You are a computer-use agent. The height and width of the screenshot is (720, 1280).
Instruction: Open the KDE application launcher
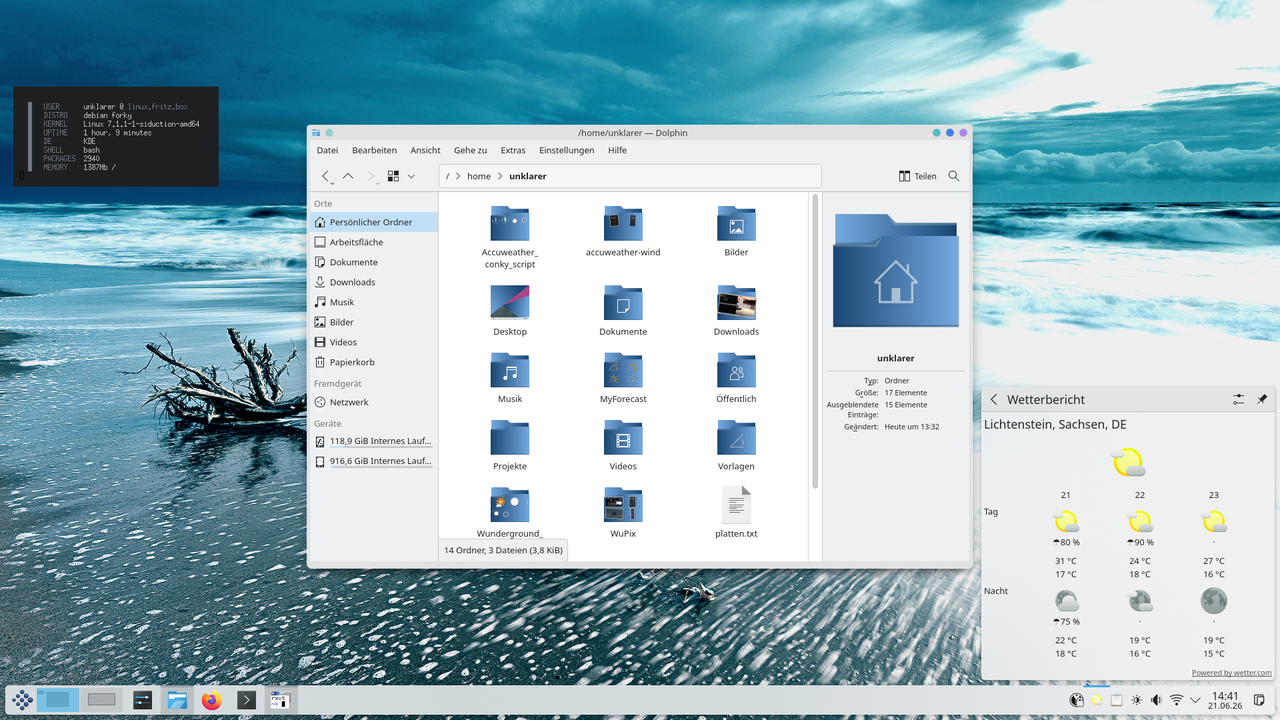[22, 700]
